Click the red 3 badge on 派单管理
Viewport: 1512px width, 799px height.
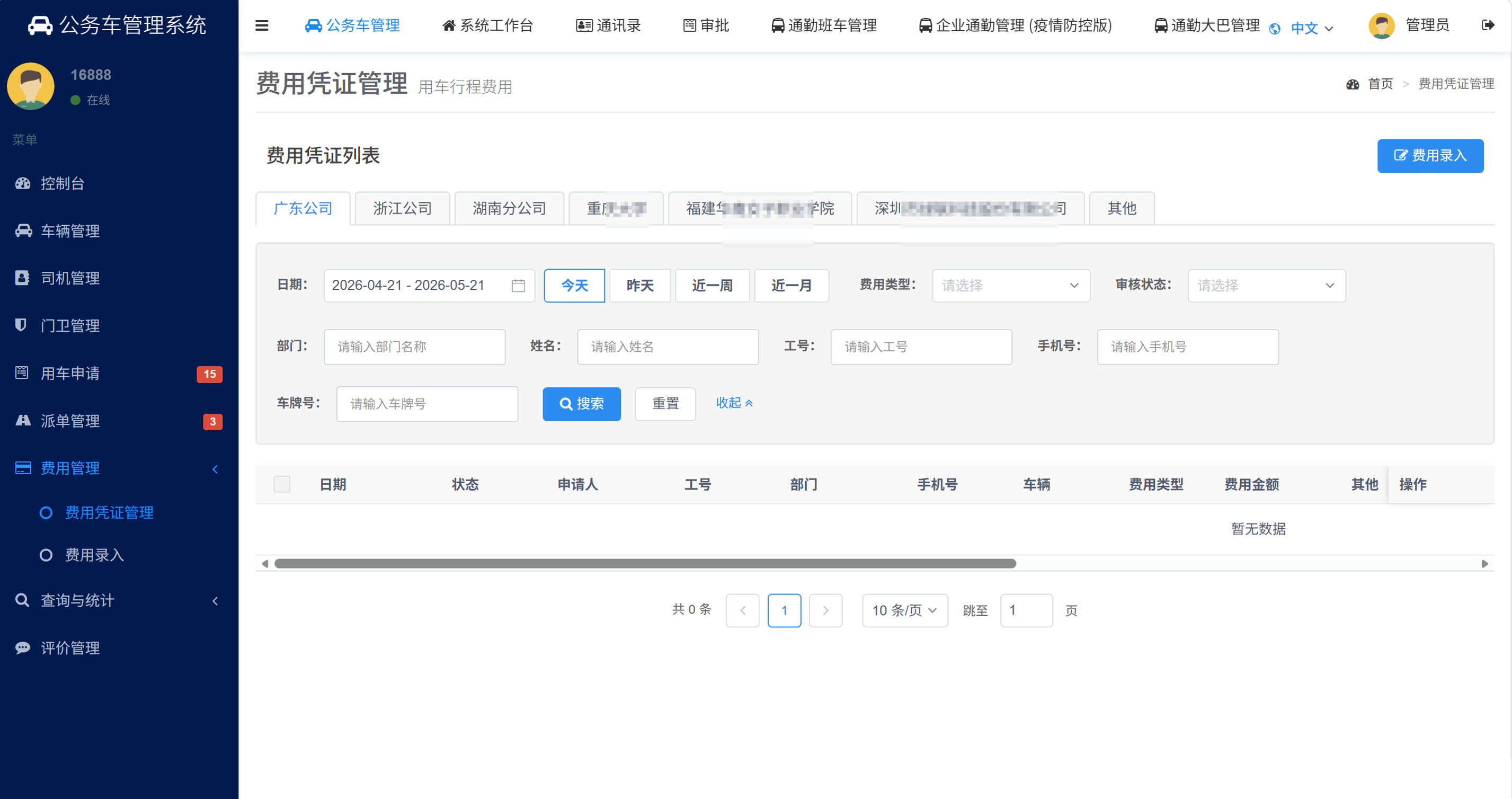tap(212, 422)
